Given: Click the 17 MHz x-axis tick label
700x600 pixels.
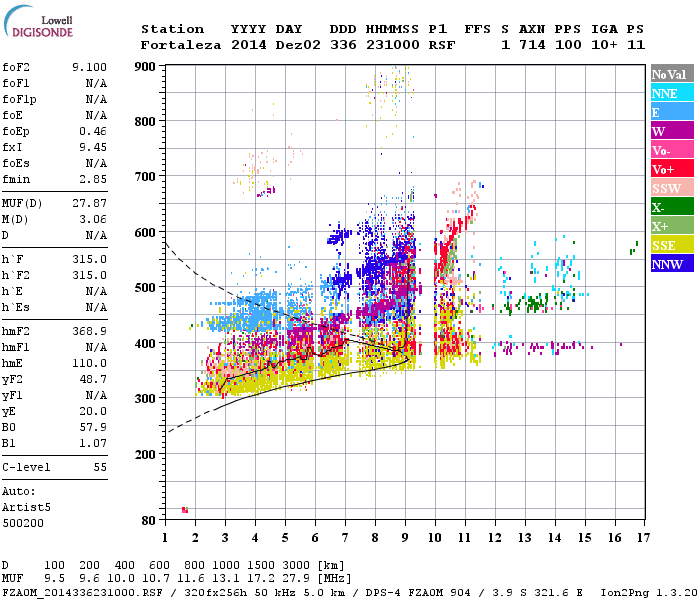Looking at the screenshot, I should pyautogui.click(x=643, y=538).
